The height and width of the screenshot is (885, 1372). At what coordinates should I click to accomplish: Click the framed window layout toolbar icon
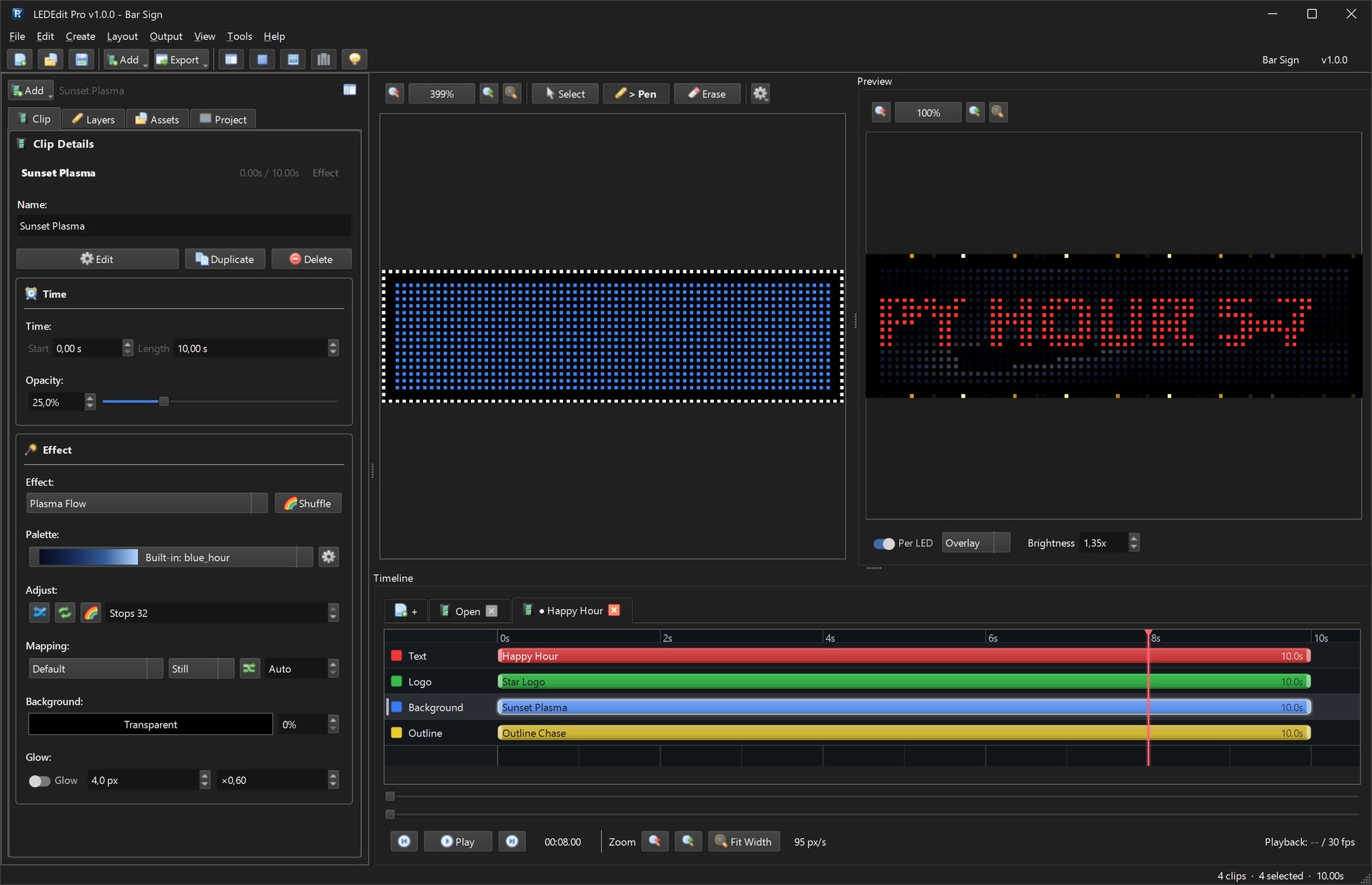(x=293, y=59)
